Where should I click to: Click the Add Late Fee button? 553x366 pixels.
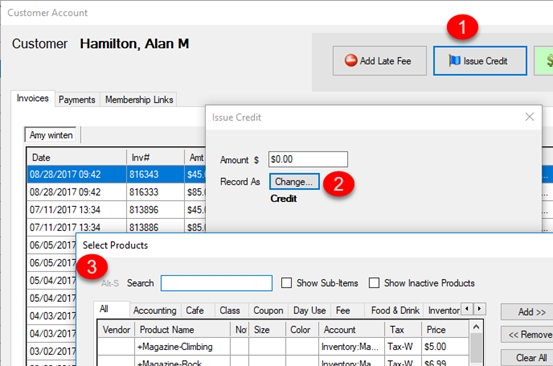pyautogui.click(x=379, y=61)
